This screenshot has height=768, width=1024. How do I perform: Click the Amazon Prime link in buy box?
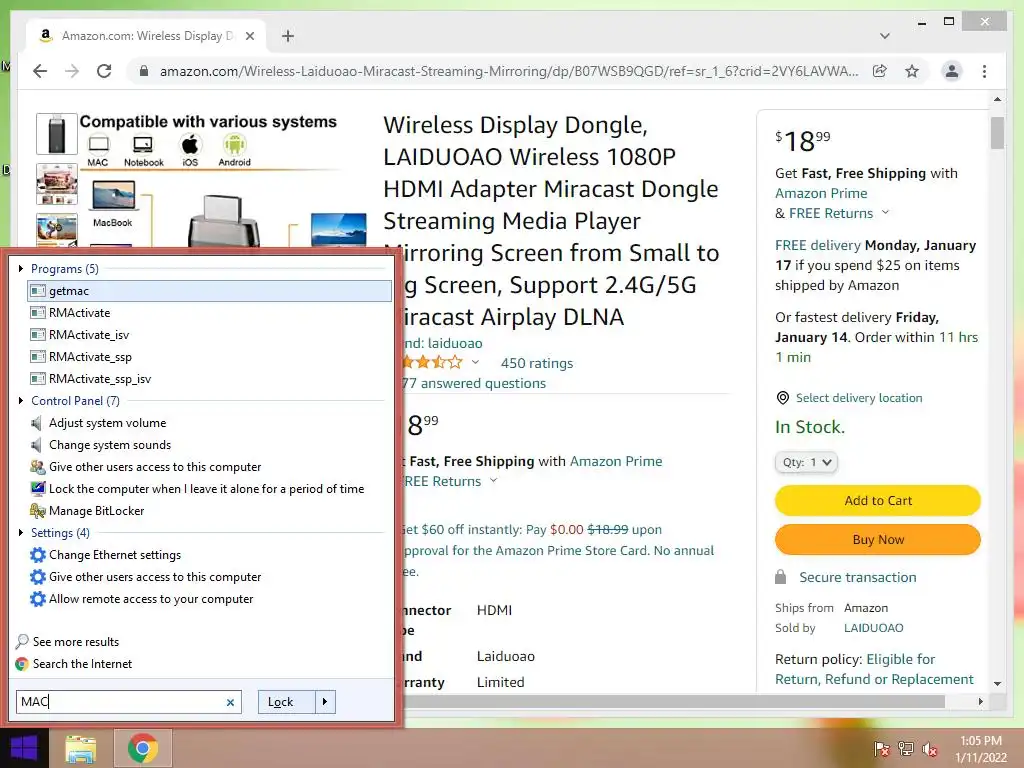click(x=821, y=193)
